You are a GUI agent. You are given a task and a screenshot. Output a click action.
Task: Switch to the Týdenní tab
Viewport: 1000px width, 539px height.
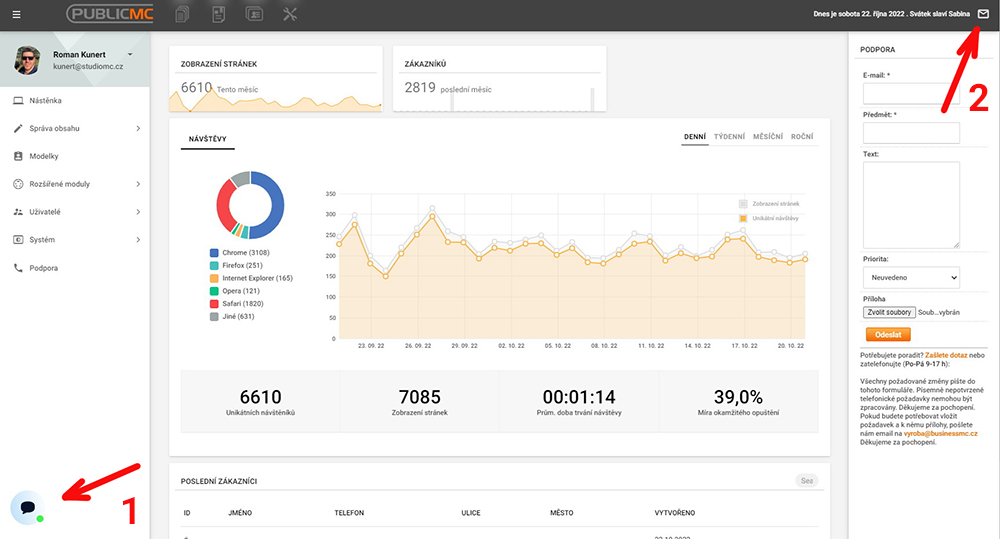pos(728,136)
